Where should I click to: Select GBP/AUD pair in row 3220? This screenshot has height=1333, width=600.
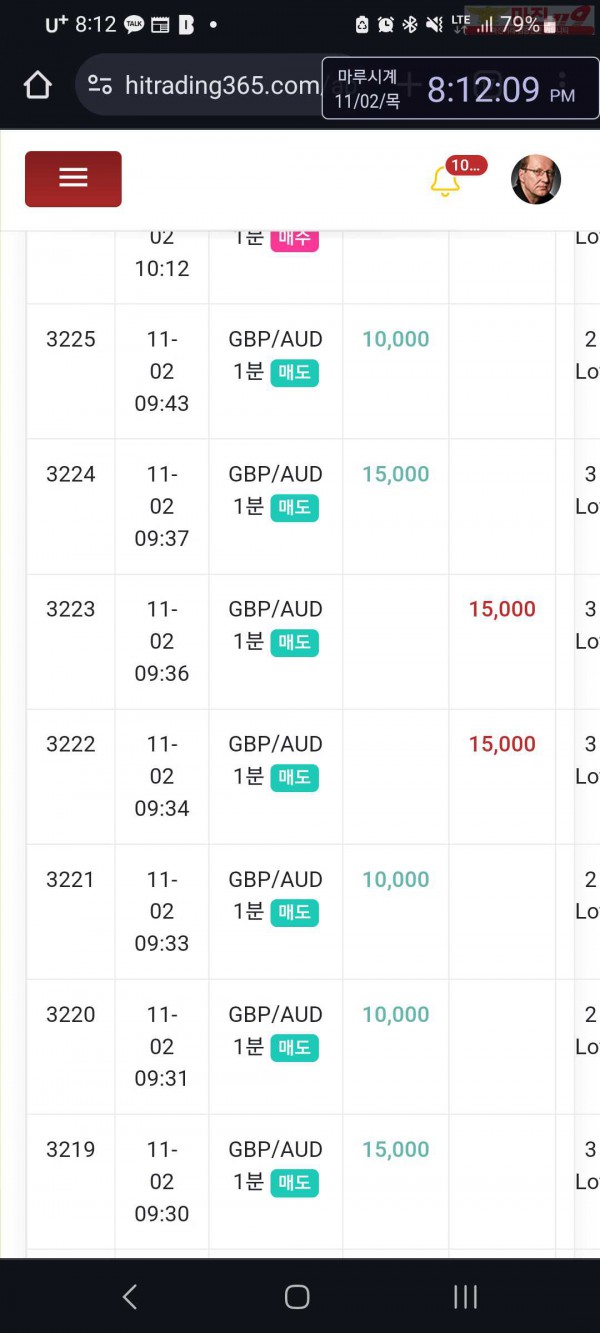coord(276,1014)
